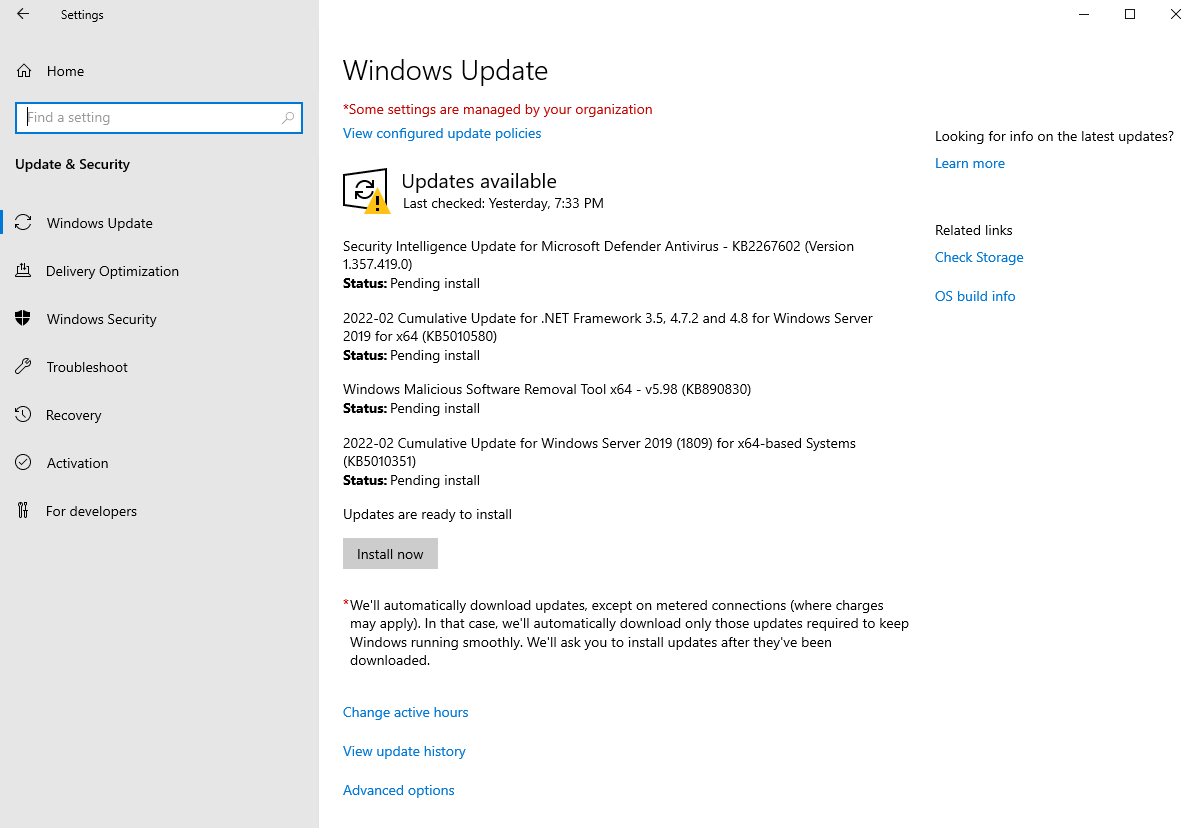Select the Malicious Software Removal Tool KB890830 entry
Image resolution: width=1198 pixels, height=828 pixels.
pos(547,399)
